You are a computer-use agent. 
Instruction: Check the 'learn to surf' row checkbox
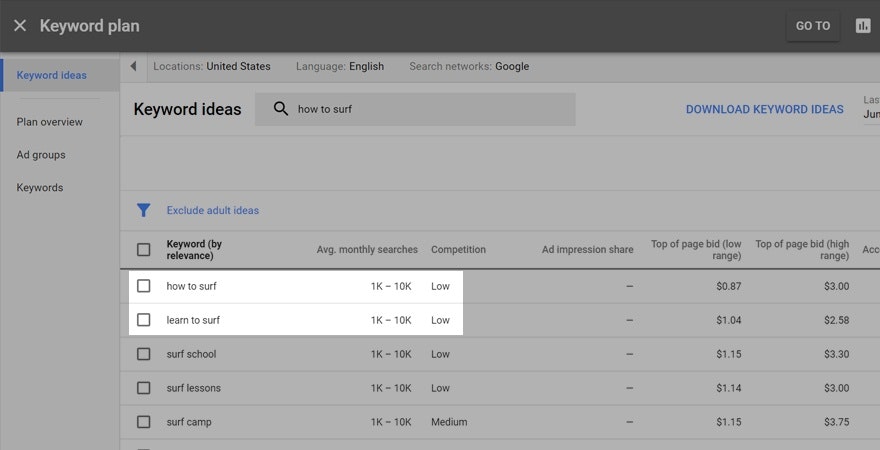(144, 320)
